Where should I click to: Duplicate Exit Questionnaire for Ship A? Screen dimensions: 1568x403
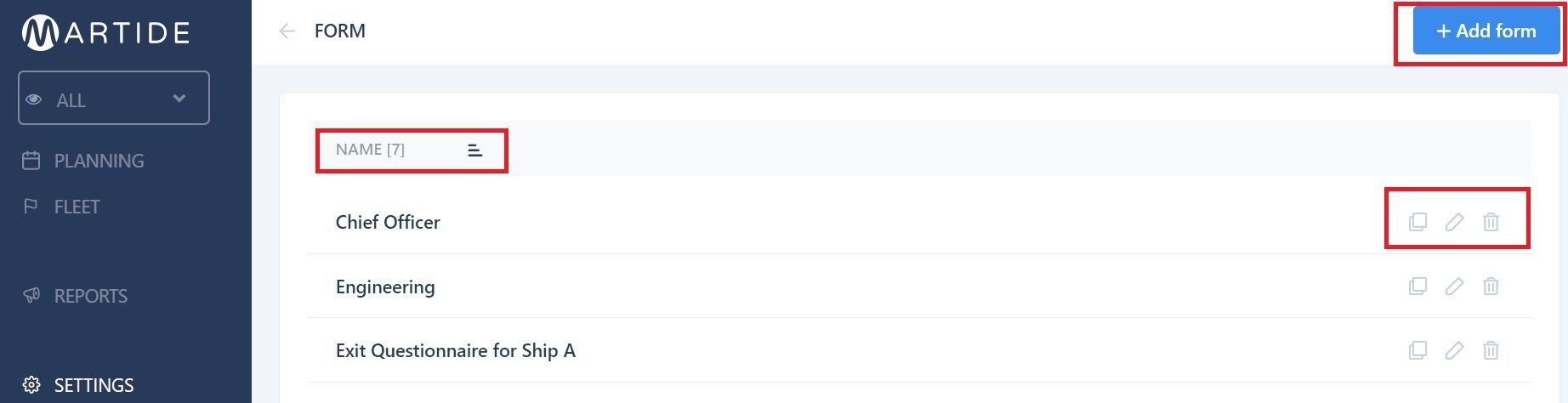coord(1417,350)
